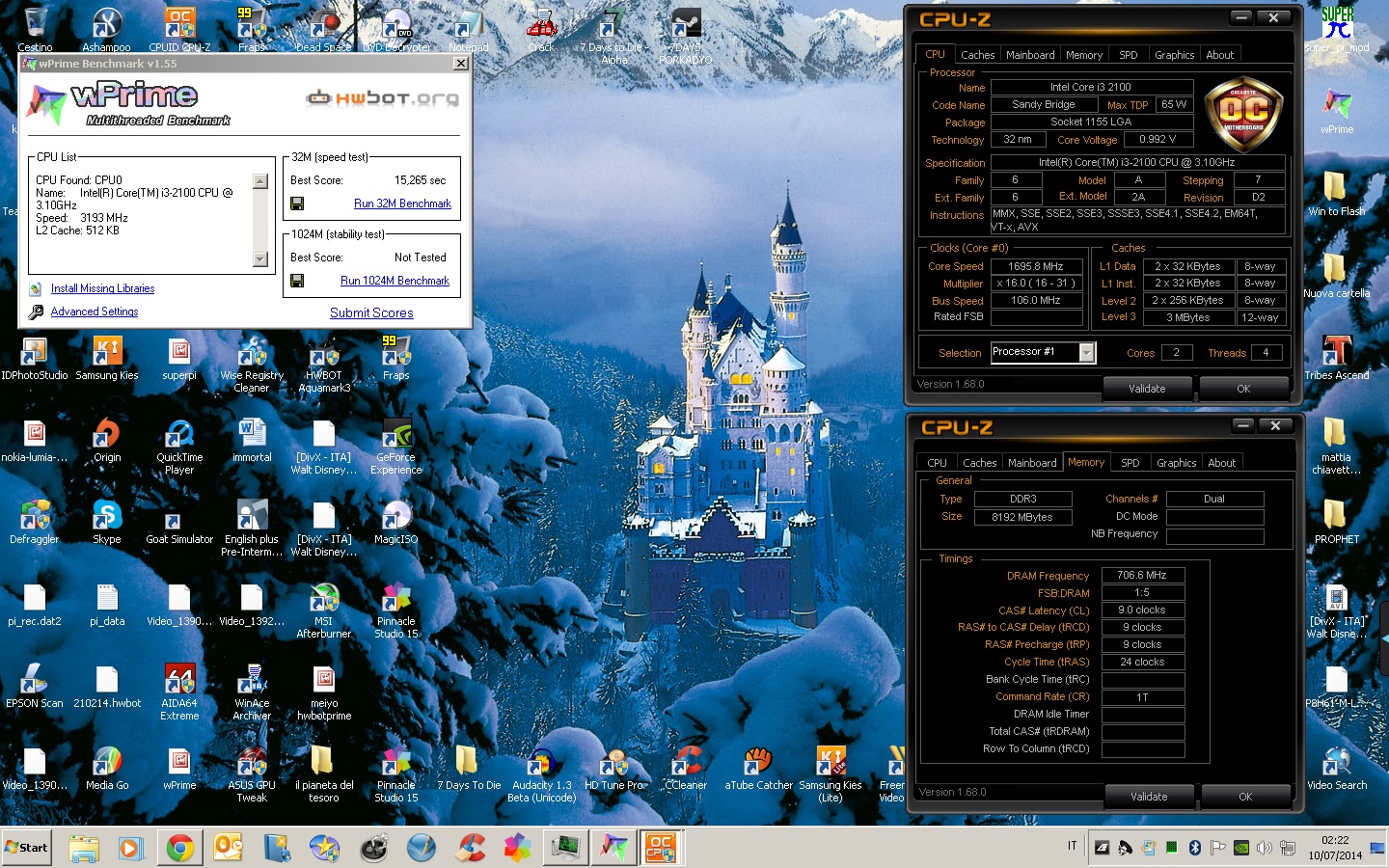This screenshot has width=1389, height=868.
Task: Open the CPUID CPU-Z desktop icon
Action: 179,29
